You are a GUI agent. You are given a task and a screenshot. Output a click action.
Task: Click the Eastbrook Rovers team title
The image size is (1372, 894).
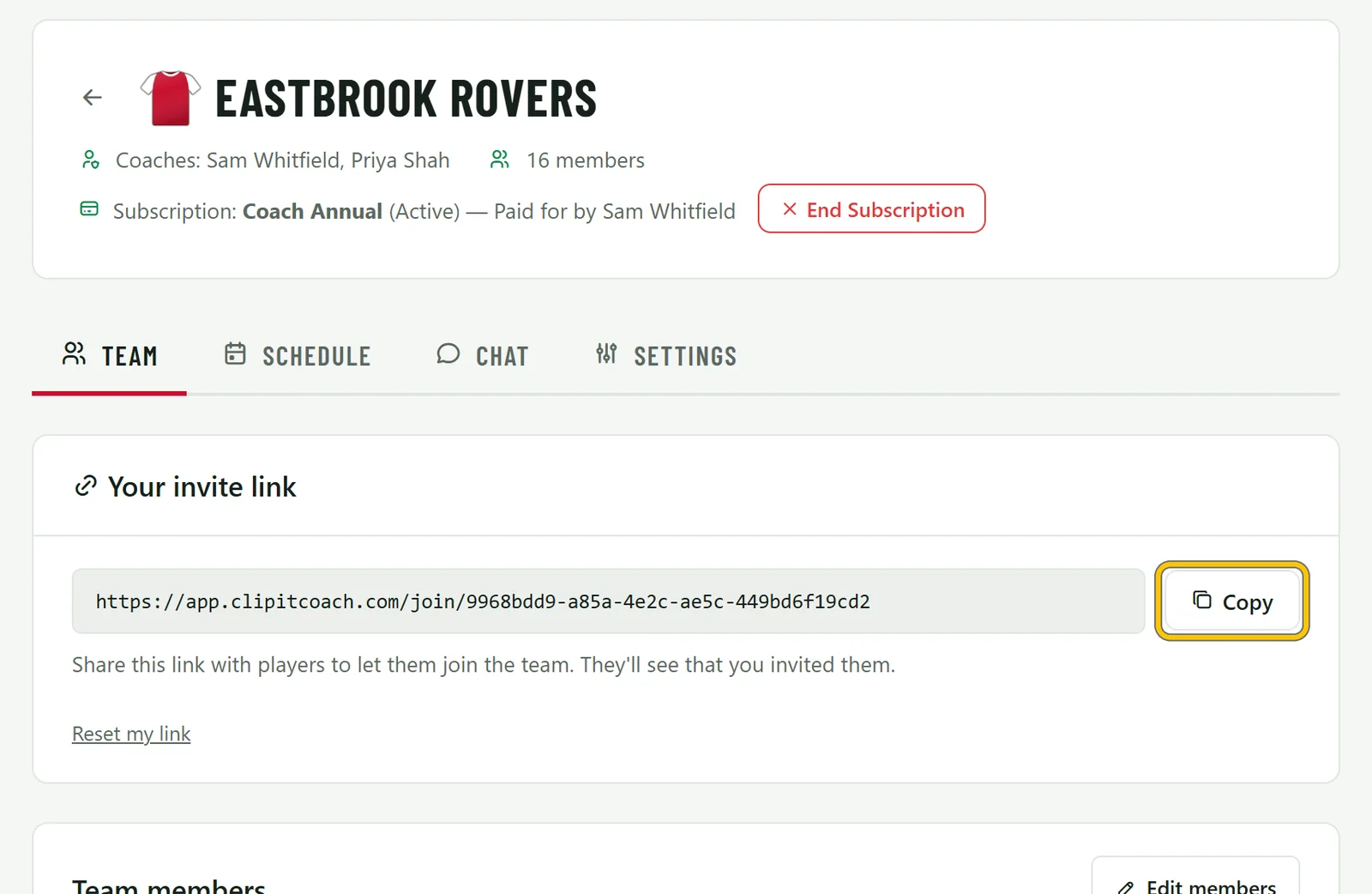click(406, 99)
